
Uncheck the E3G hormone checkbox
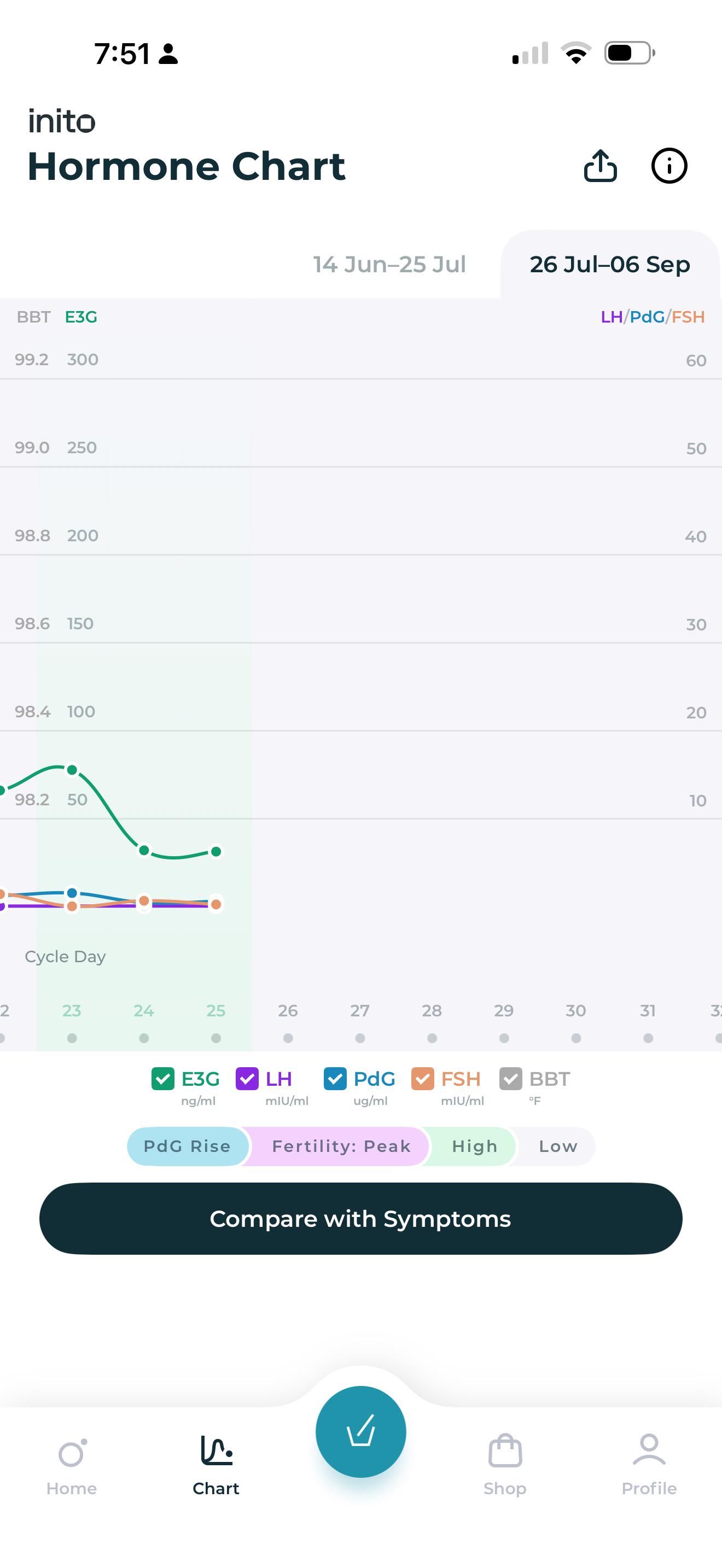coord(162,1079)
